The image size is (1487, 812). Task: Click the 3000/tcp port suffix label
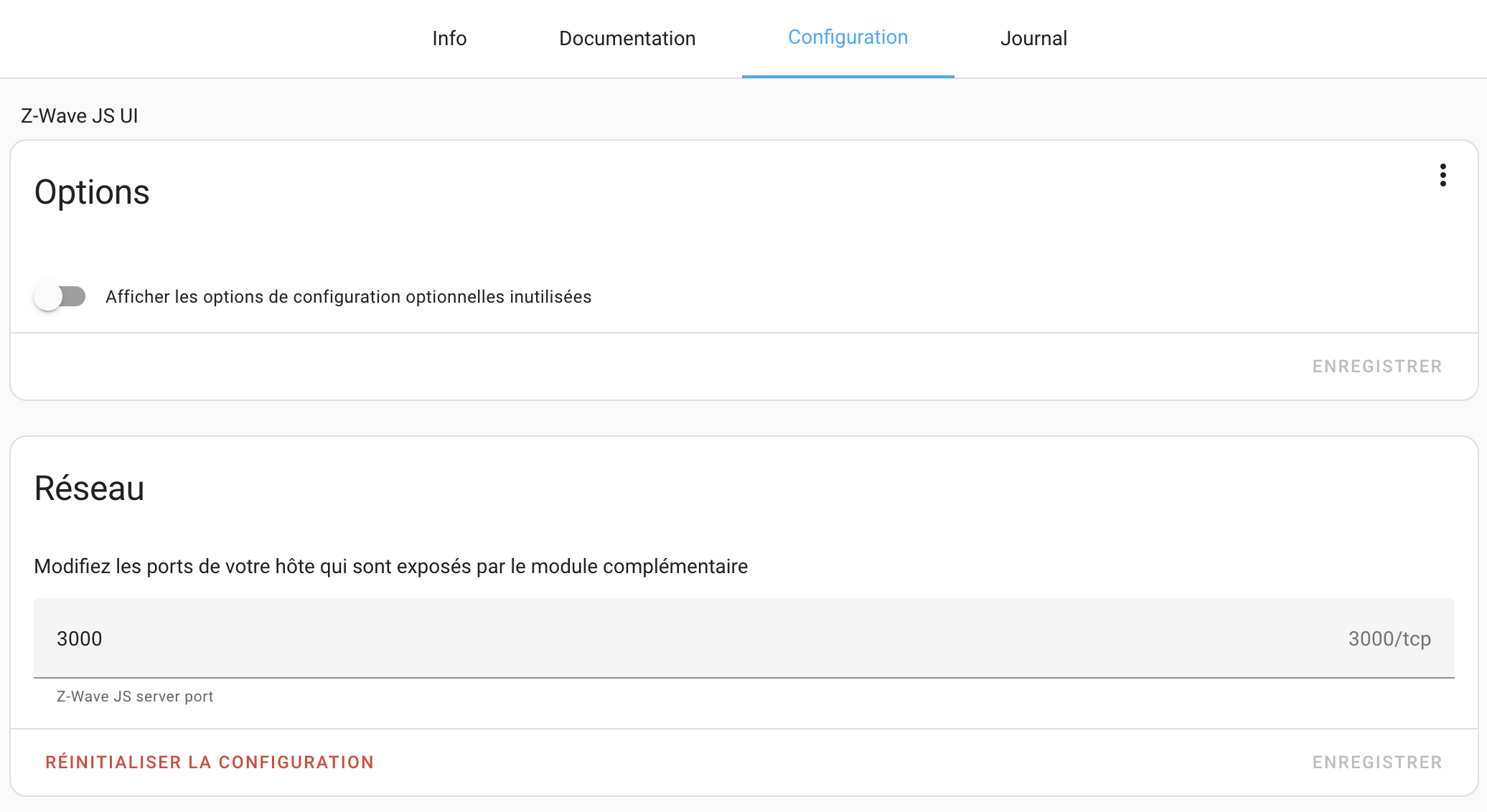(x=1389, y=638)
